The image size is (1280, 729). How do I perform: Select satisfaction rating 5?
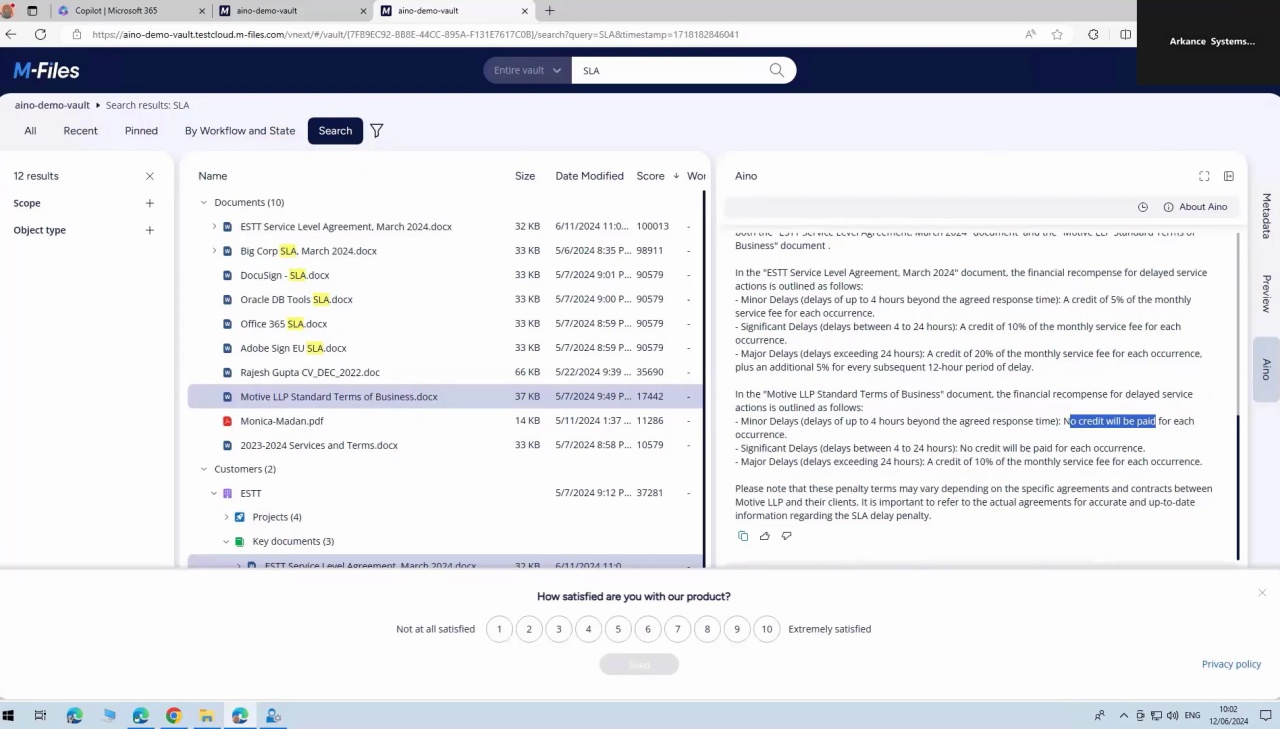click(618, 629)
